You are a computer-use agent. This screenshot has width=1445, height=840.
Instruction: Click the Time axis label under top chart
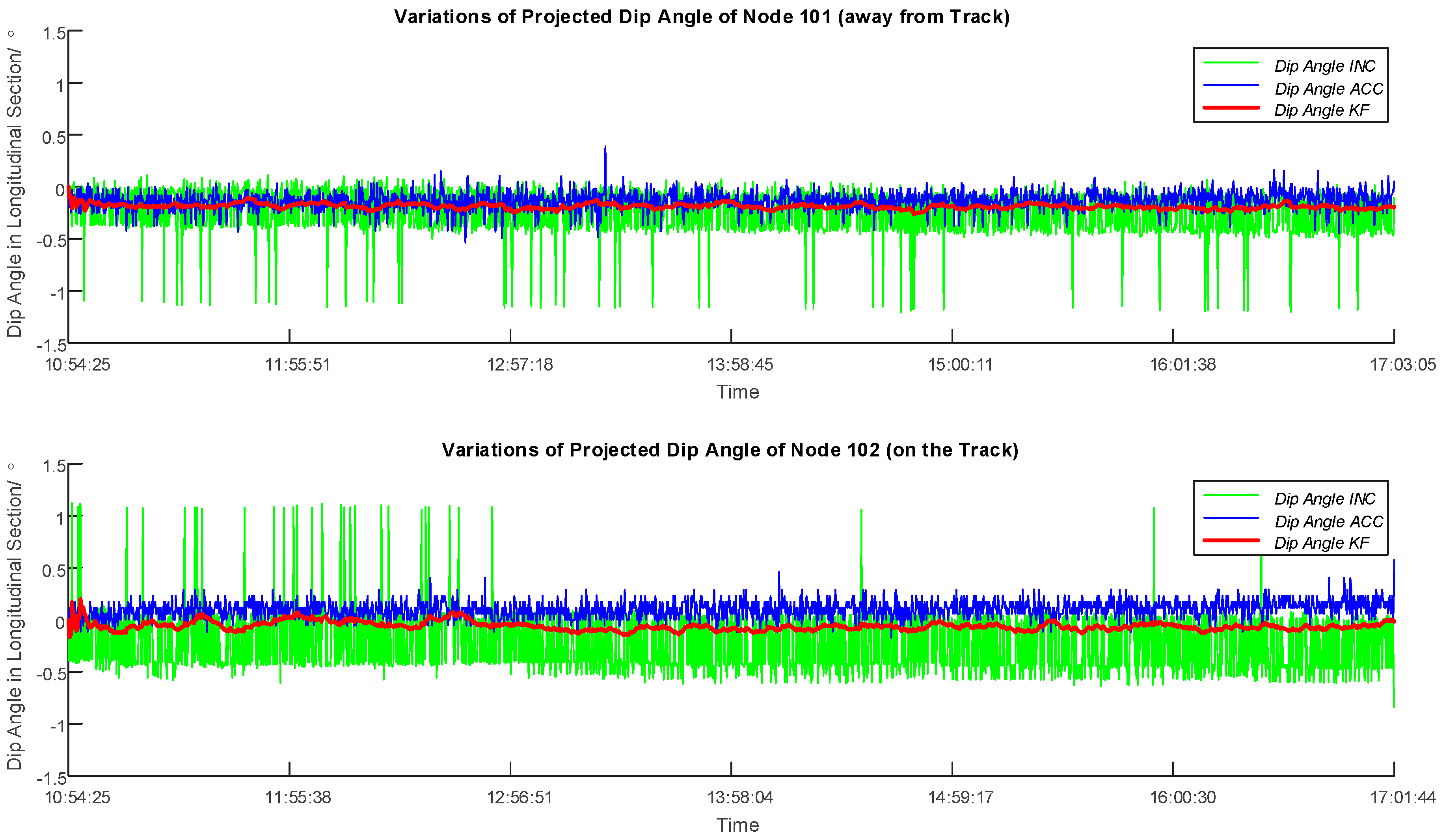(x=737, y=392)
